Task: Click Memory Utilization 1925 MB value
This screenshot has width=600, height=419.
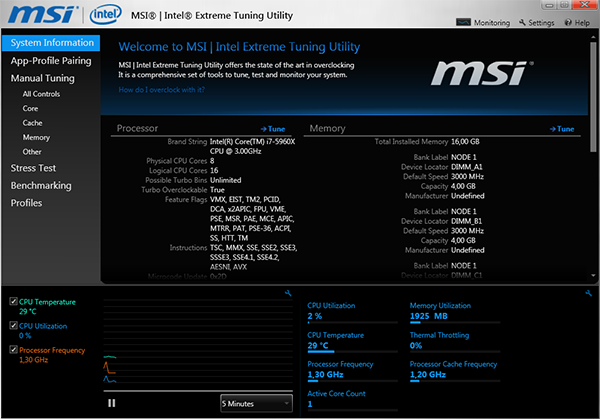Action: coord(429,316)
